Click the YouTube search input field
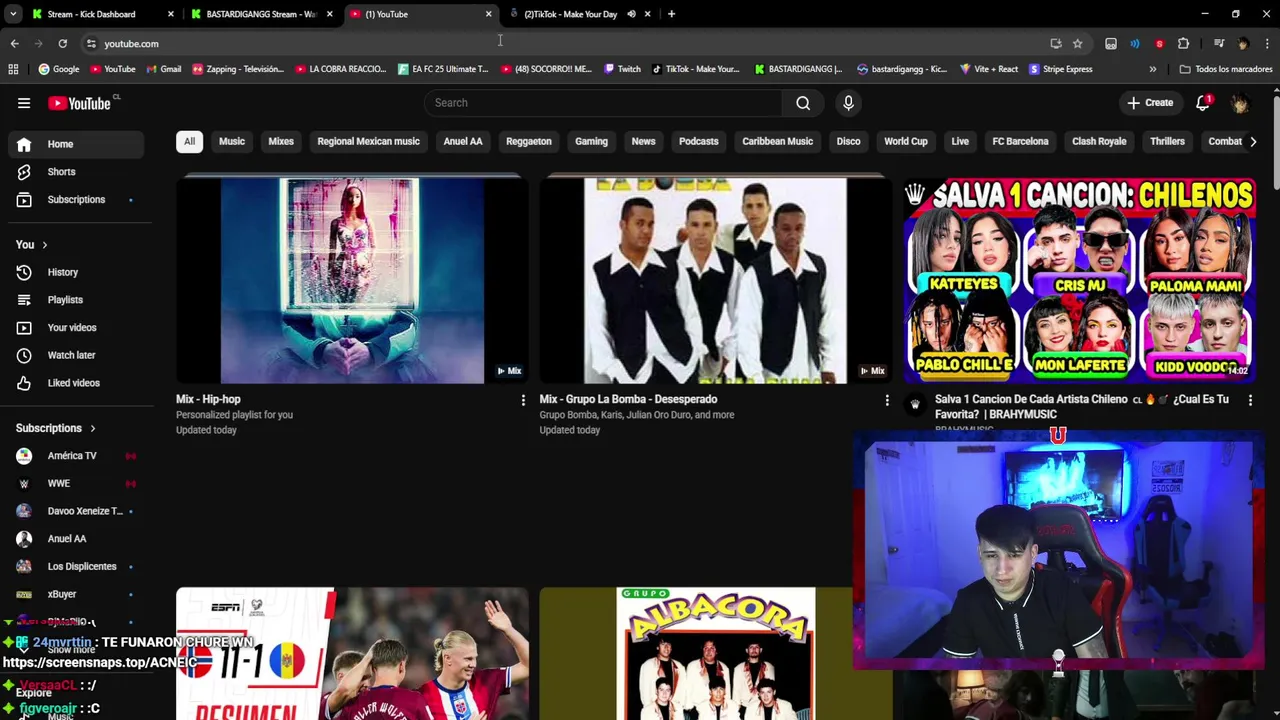 pyautogui.click(x=603, y=103)
